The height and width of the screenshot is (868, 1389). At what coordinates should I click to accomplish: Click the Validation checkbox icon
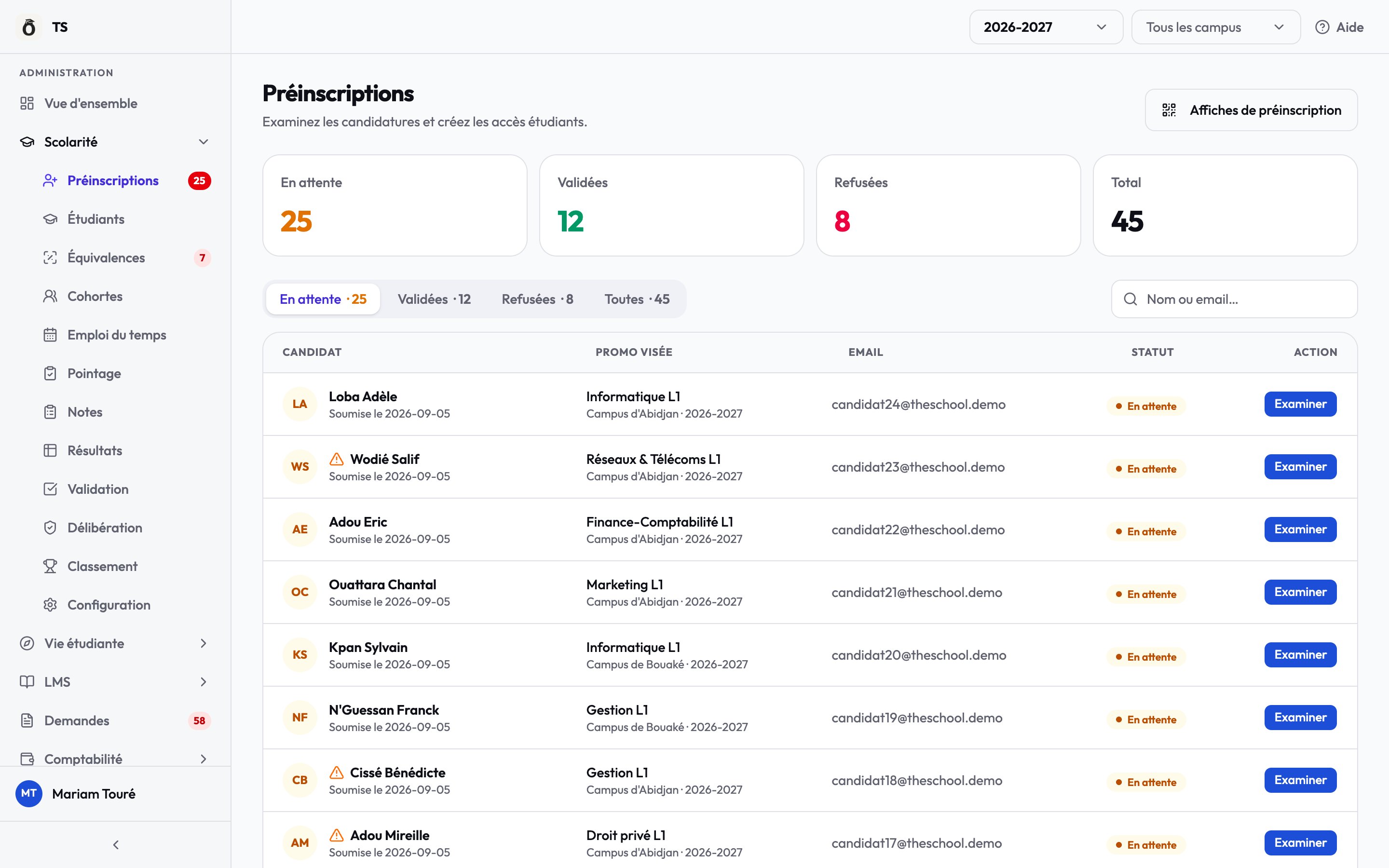[51, 489]
